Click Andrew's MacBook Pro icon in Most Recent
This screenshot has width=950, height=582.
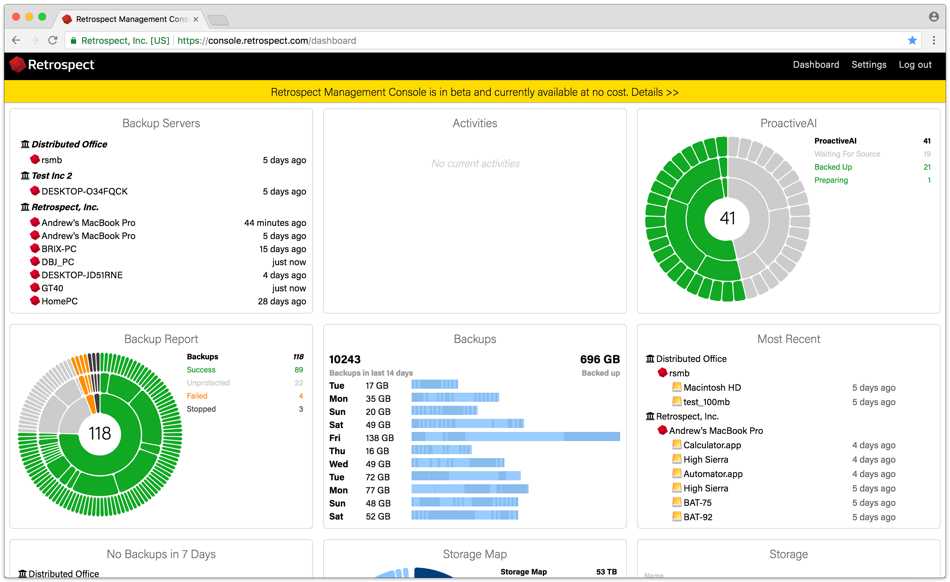(x=662, y=431)
